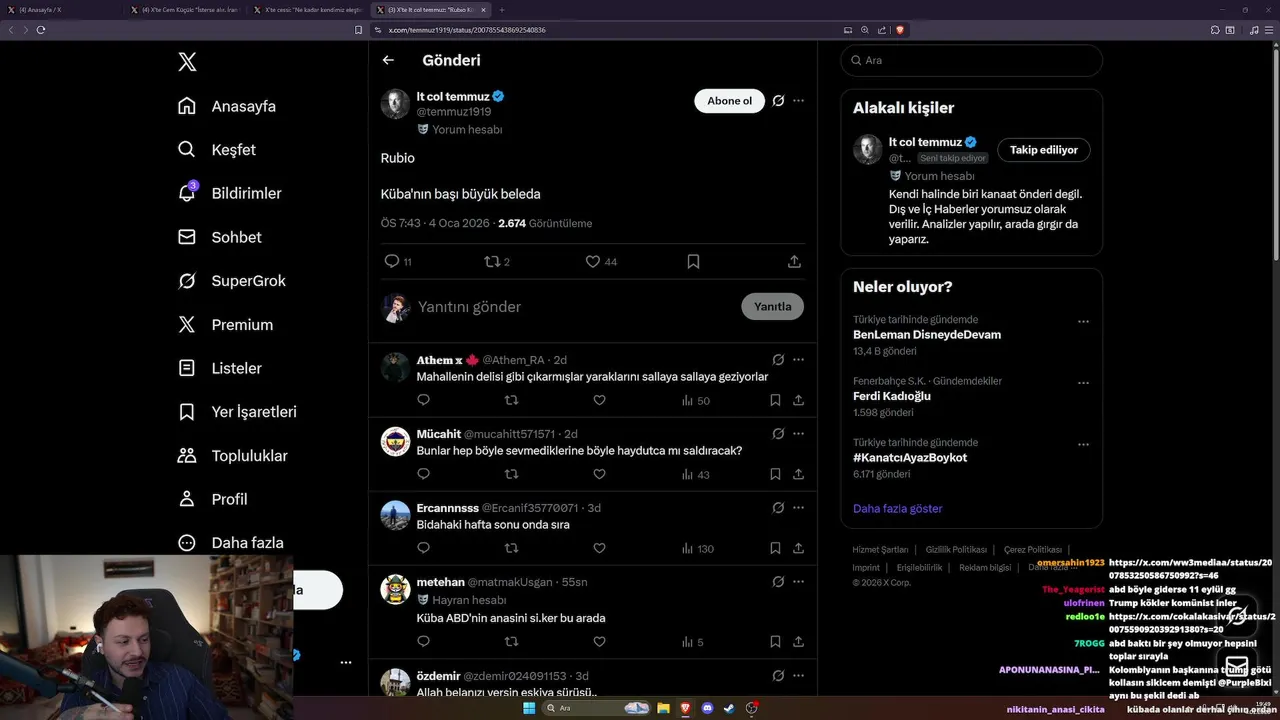
Task: Open Keşfet in the sidebar
Action: click(217, 150)
